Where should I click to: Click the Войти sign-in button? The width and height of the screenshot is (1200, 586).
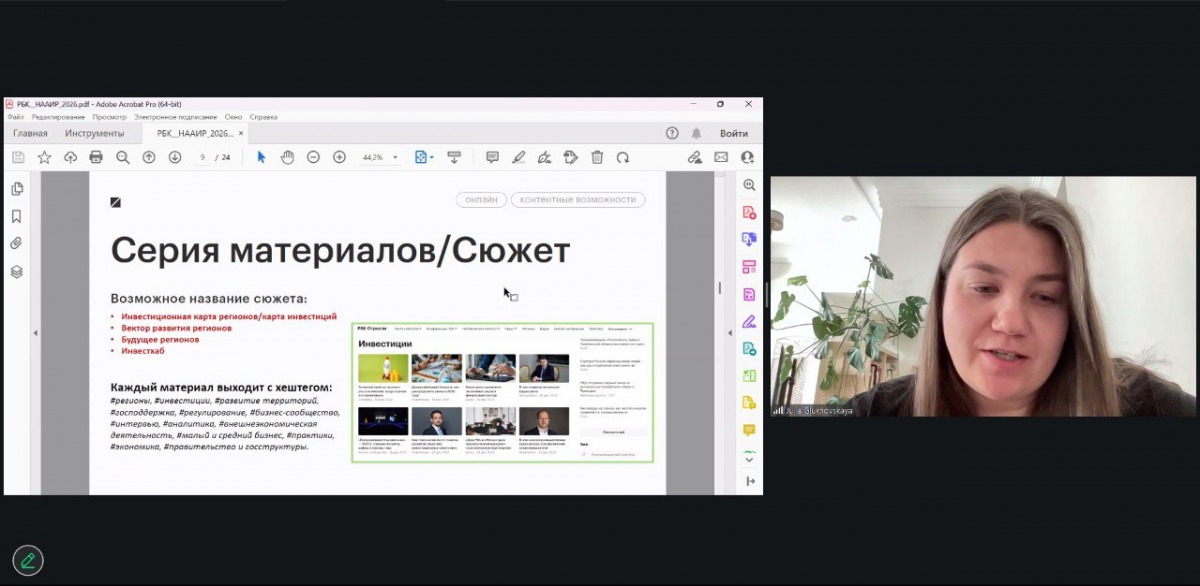pyautogui.click(x=734, y=133)
